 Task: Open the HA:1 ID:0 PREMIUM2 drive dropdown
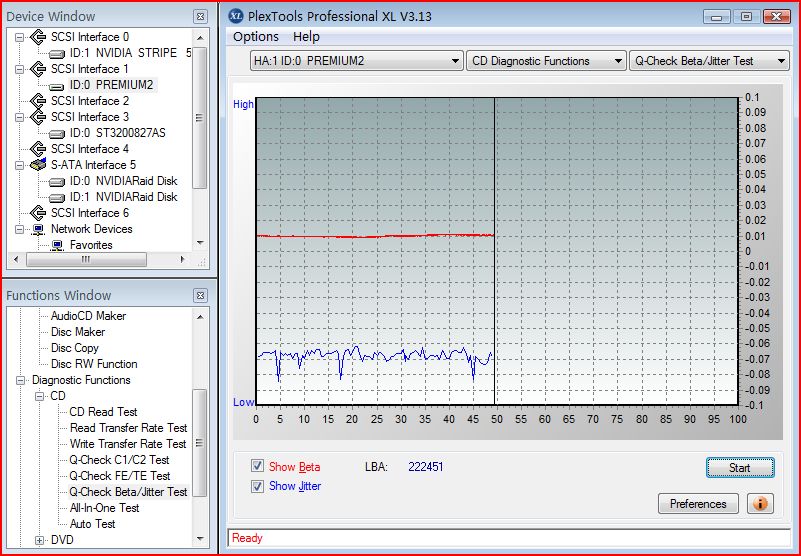click(x=357, y=61)
